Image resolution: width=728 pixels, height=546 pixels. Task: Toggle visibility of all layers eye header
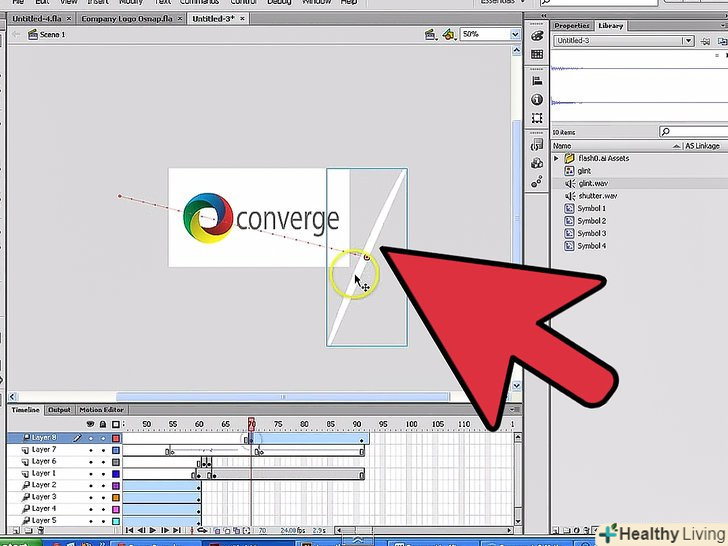coord(91,424)
